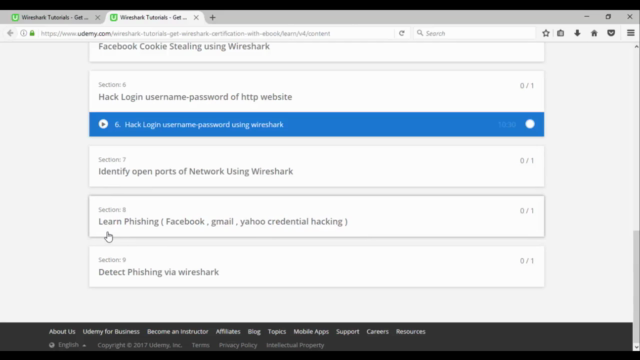Click the Intellectual Property footer link
The width and height of the screenshot is (640, 360).
click(x=295, y=345)
